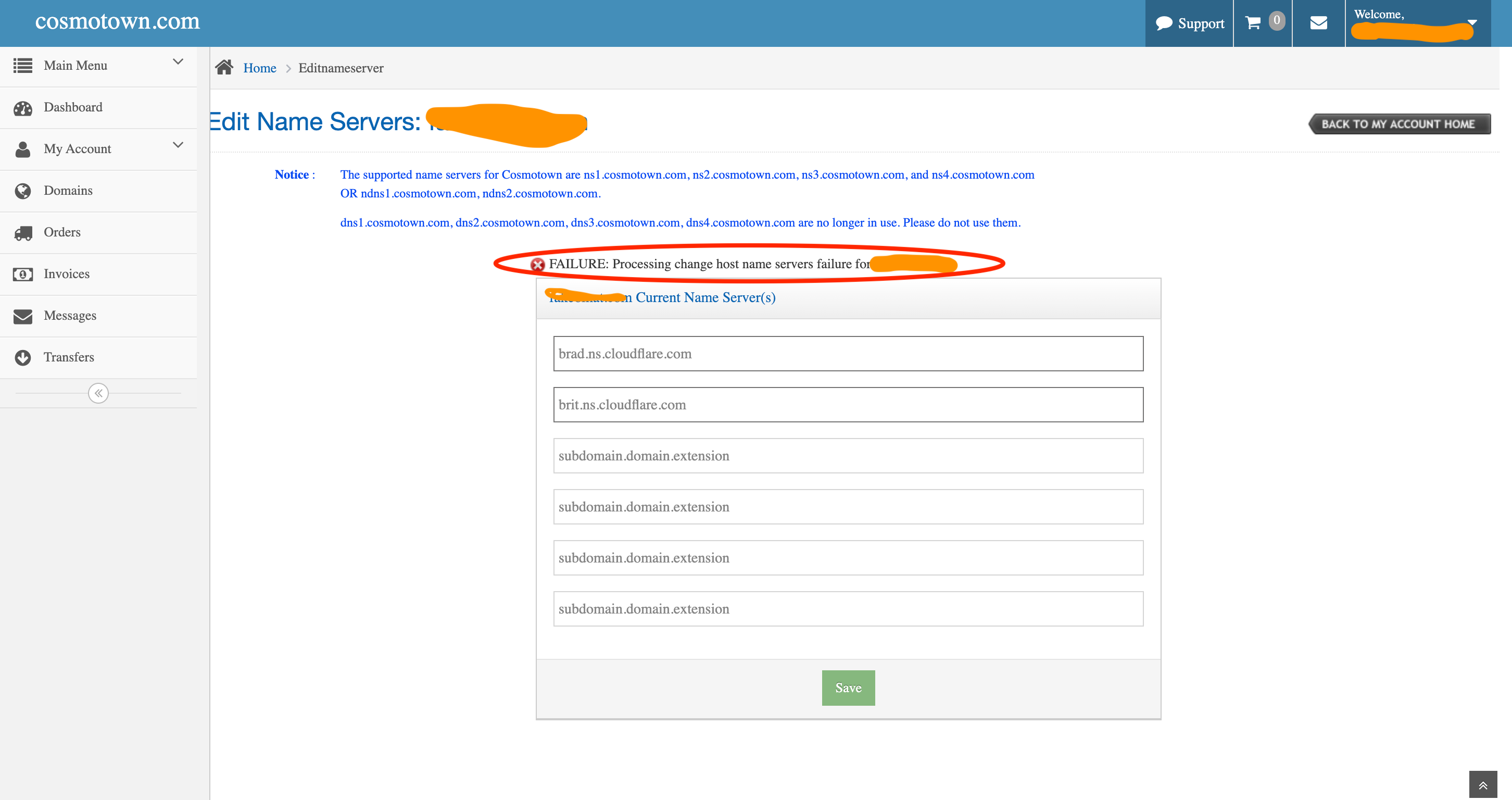Open the envelope mail icon in header
The image size is (1512, 800).
tap(1318, 23)
